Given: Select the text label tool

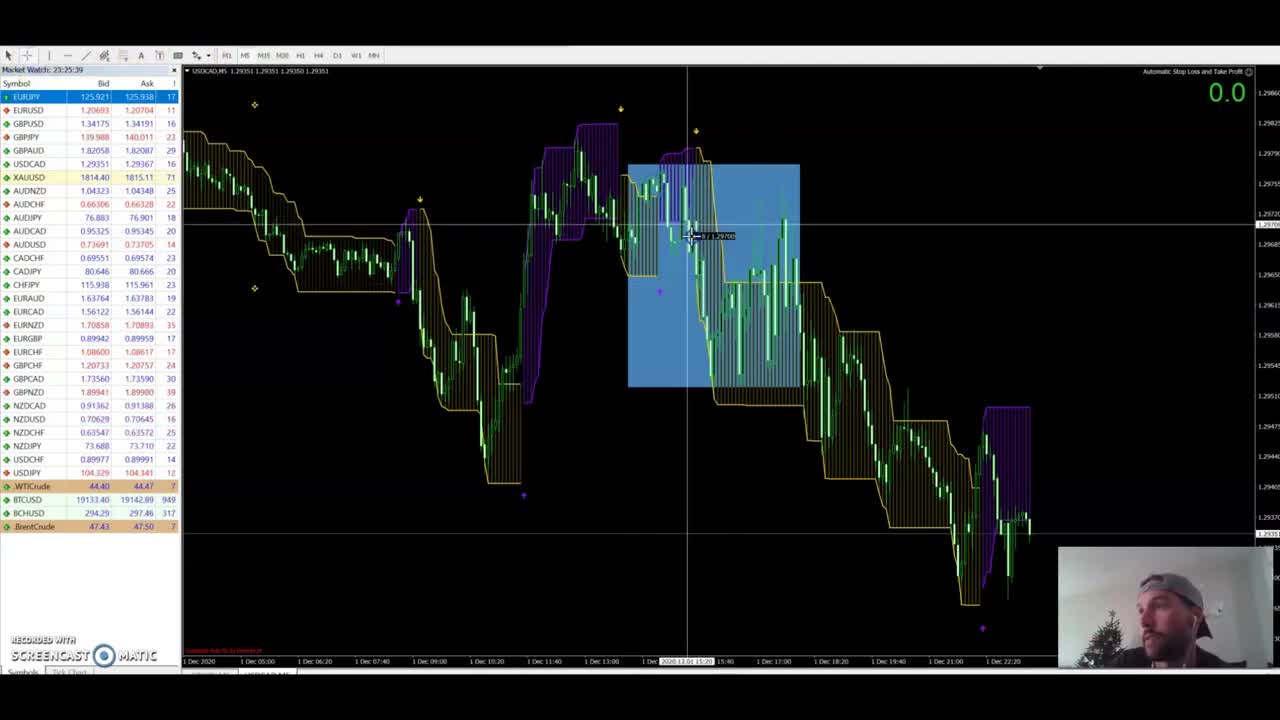Looking at the screenshot, I should click(159, 55).
